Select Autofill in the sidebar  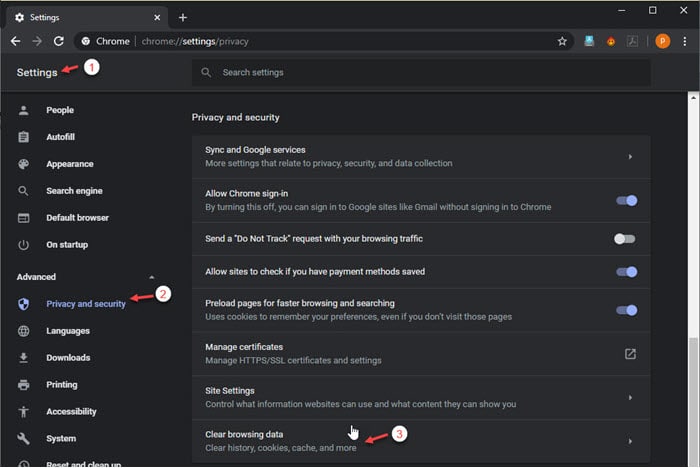[60, 137]
